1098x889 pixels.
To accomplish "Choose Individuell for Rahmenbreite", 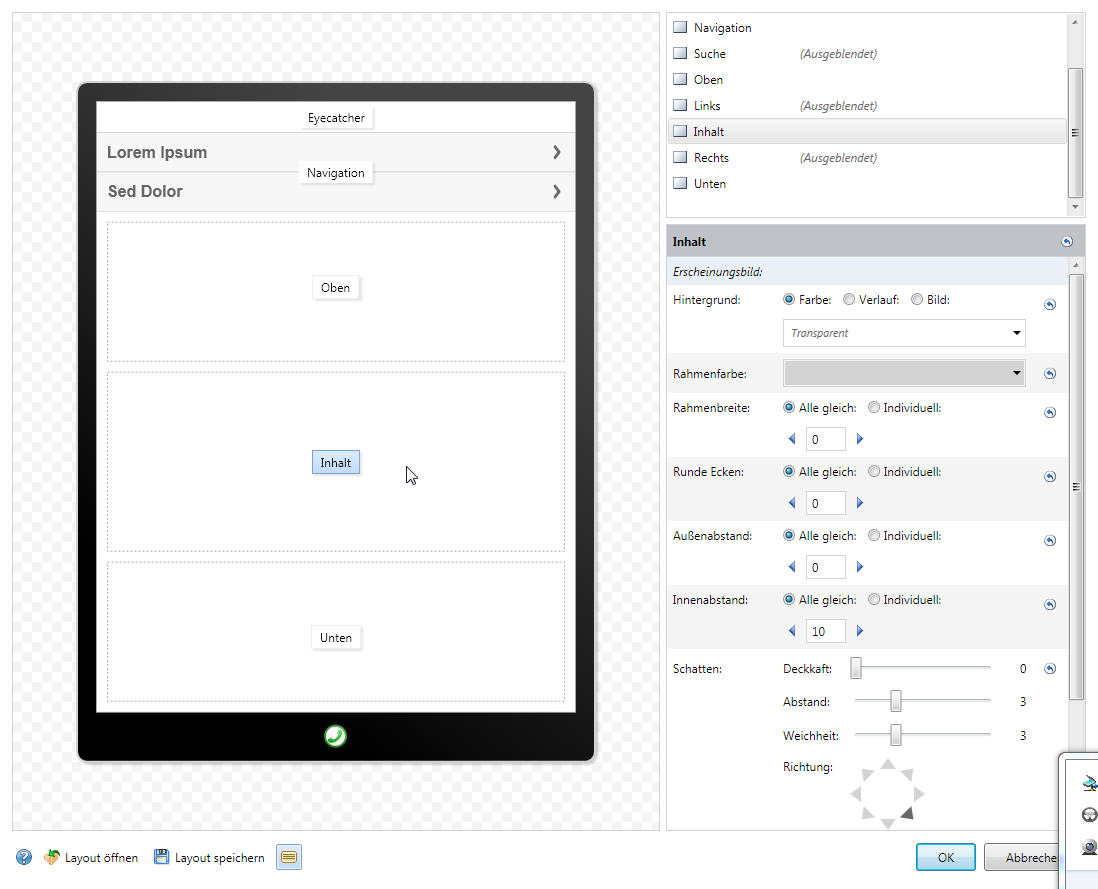I will [874, 408].
